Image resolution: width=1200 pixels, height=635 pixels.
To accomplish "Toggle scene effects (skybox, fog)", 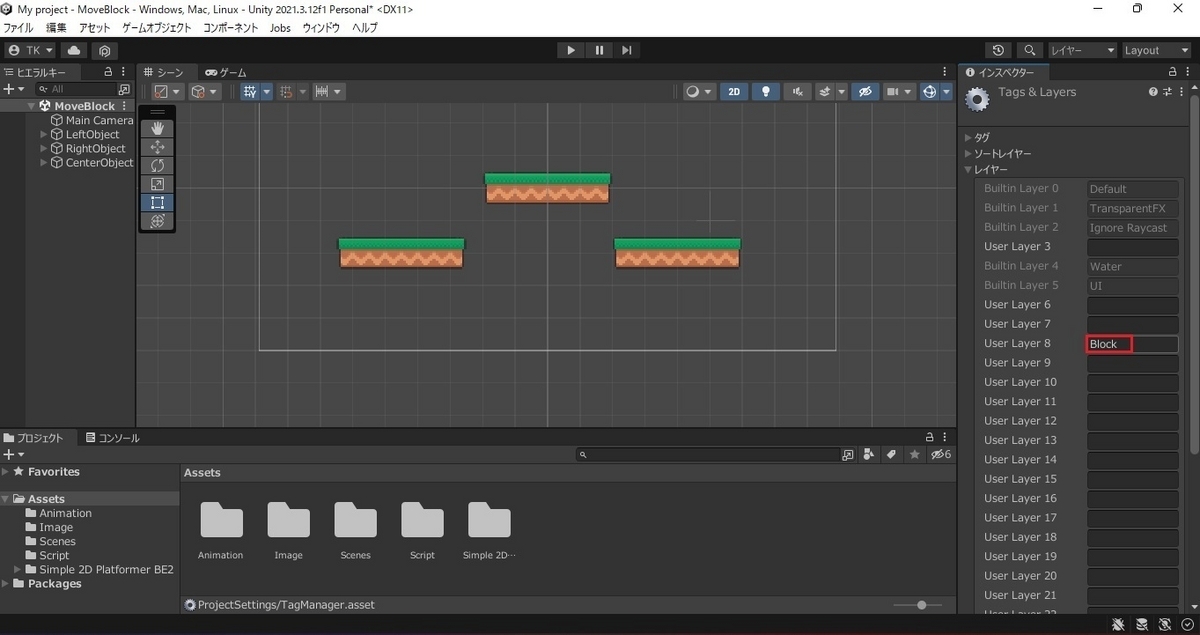I will point(825,91).
